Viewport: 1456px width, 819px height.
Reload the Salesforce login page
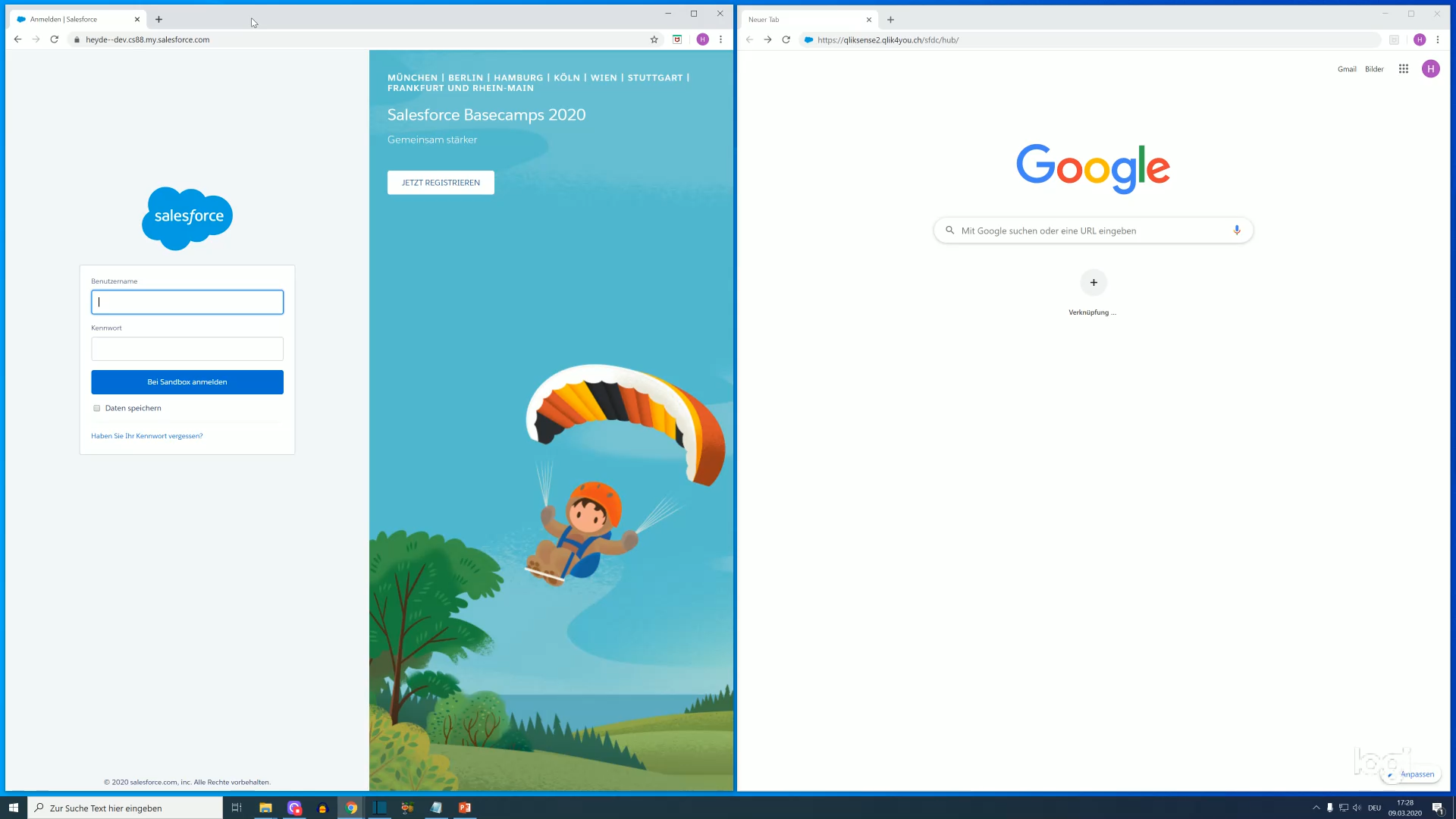pyautogui.click(x=55, y=39)
